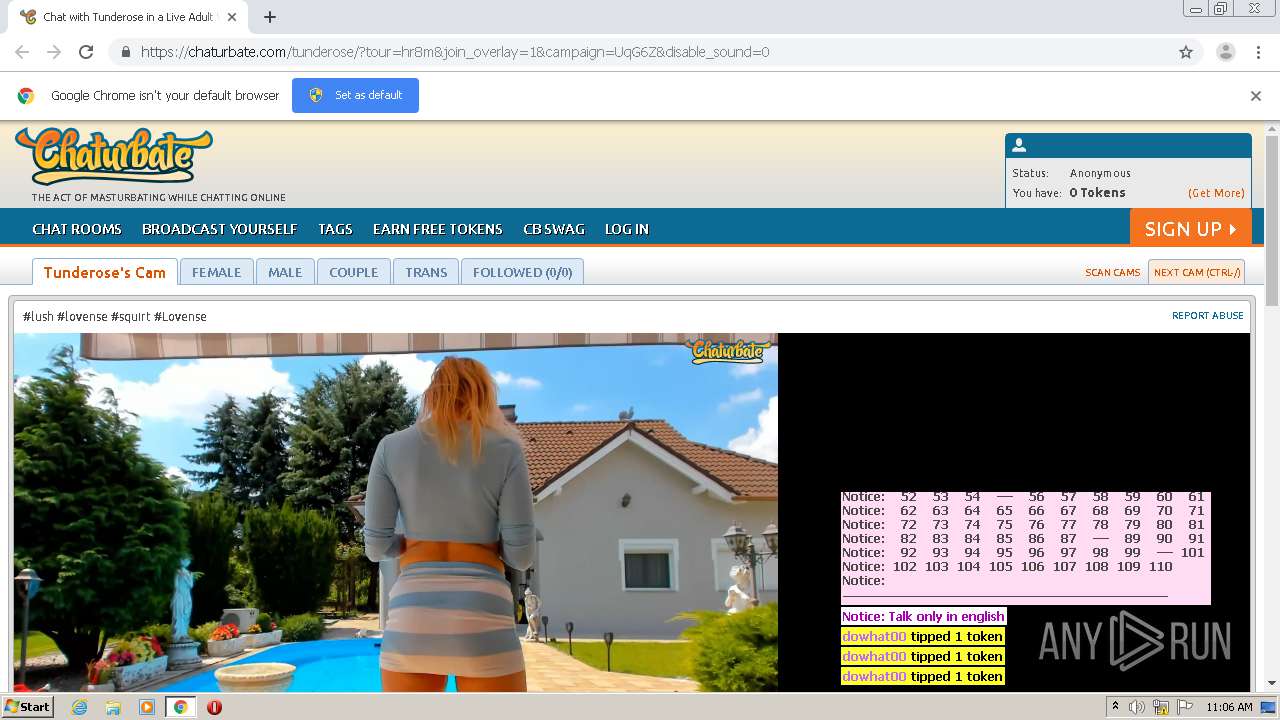Open TAGS menu item
This screenshot has height=720, width=1280.
tap(335, 229)
